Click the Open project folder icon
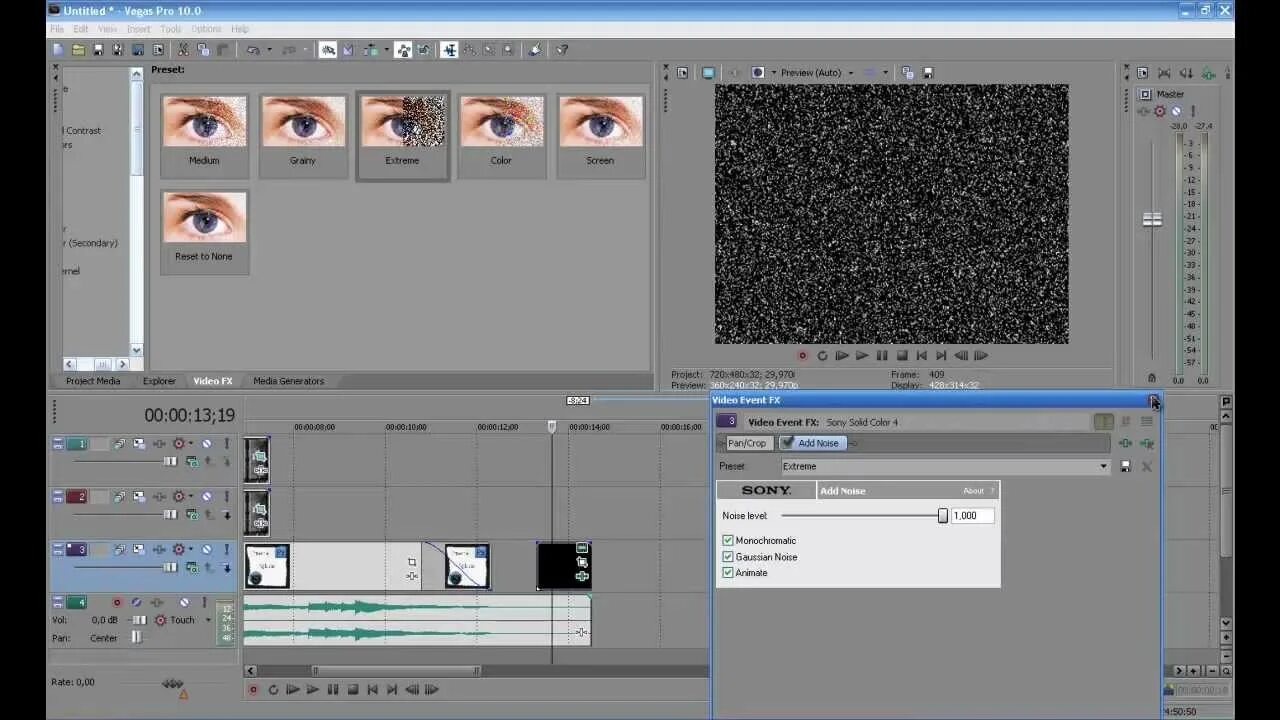Image resolution: width=1280 pixels, height=720 pixels. pos(79,49)
